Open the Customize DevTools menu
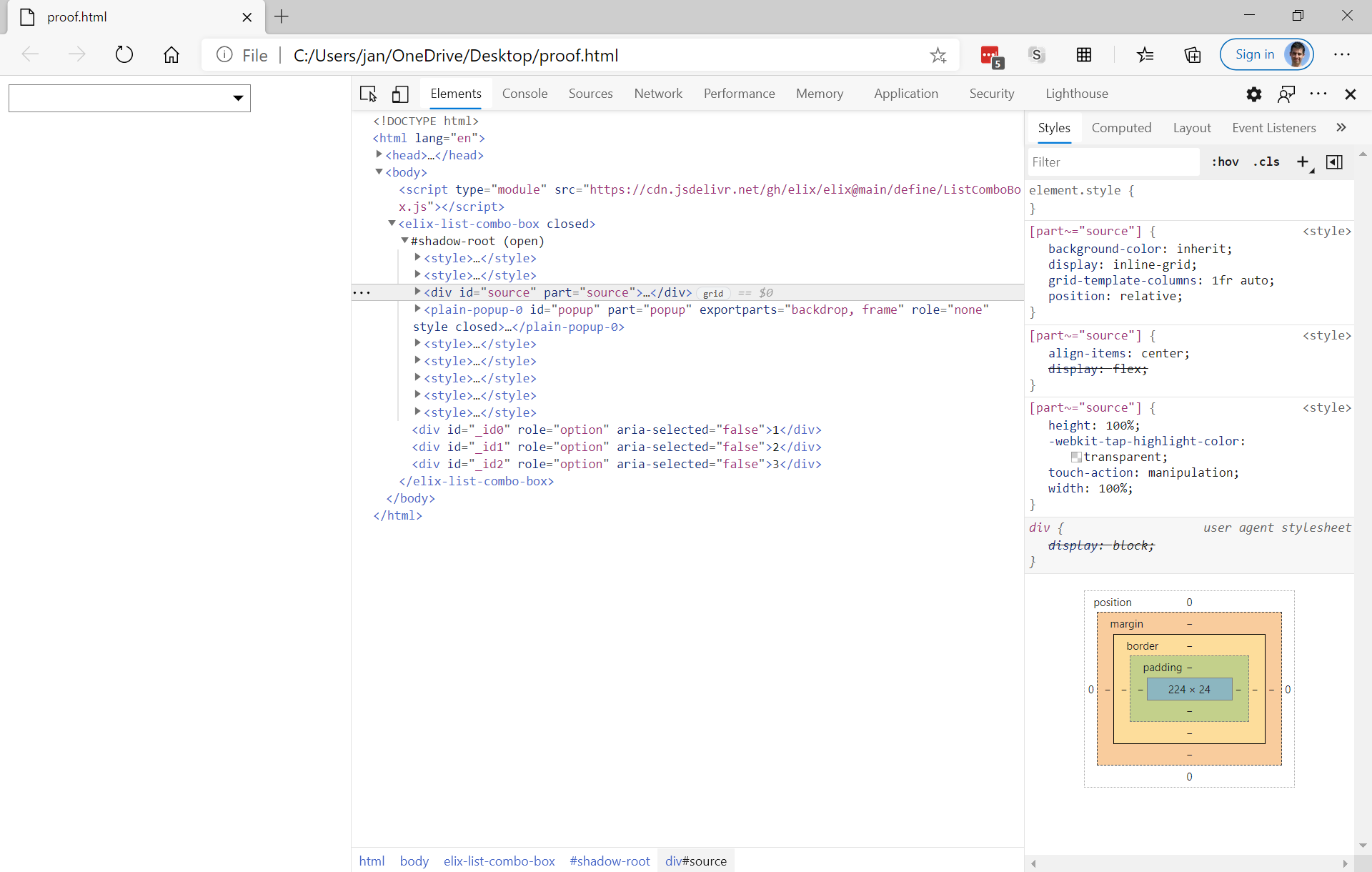The height and width of the screenshot is (872, 1372). [x=1318, y=94]
